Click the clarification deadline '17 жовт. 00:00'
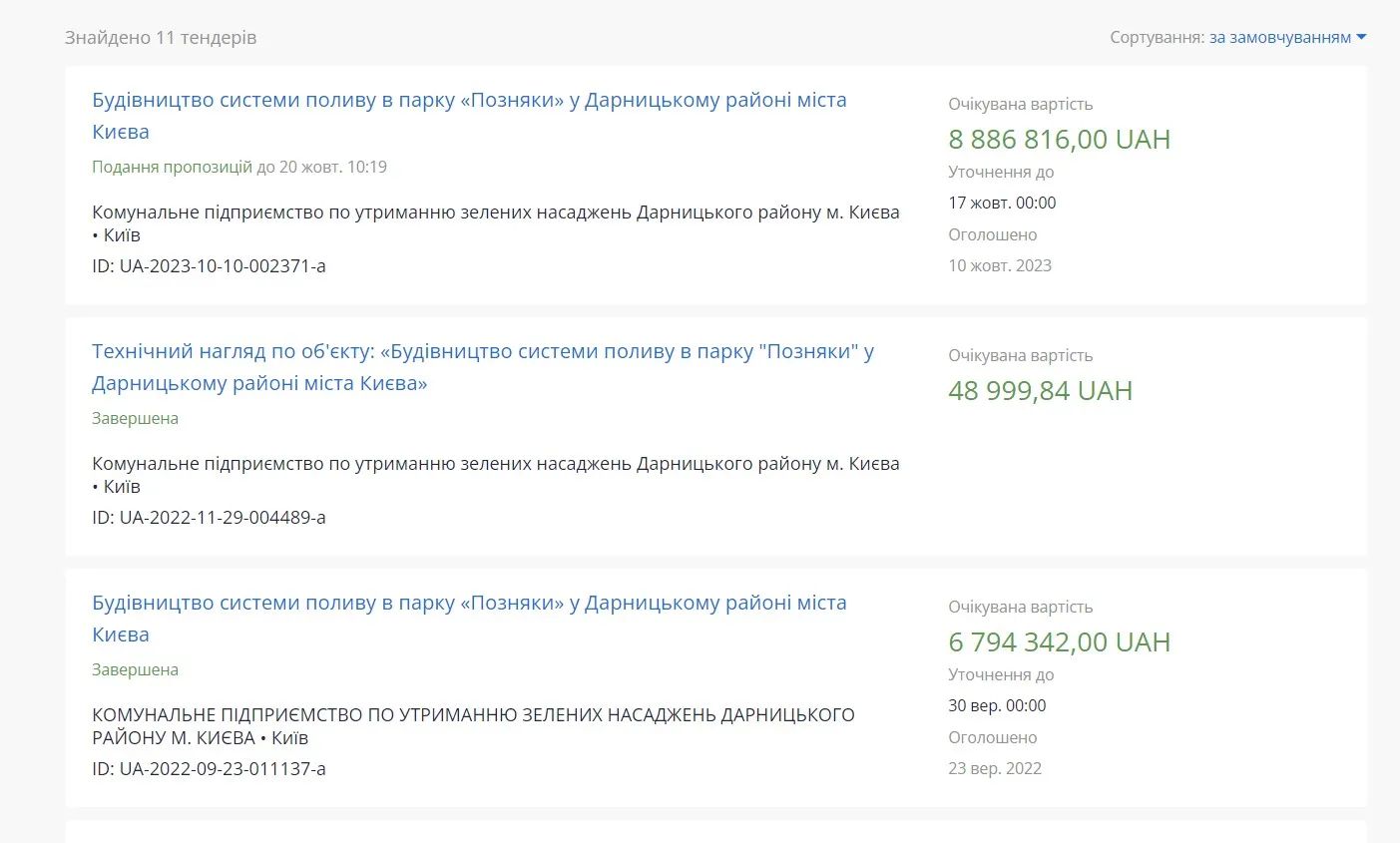Screen dimensions: 1400x843 [1002, 203]
